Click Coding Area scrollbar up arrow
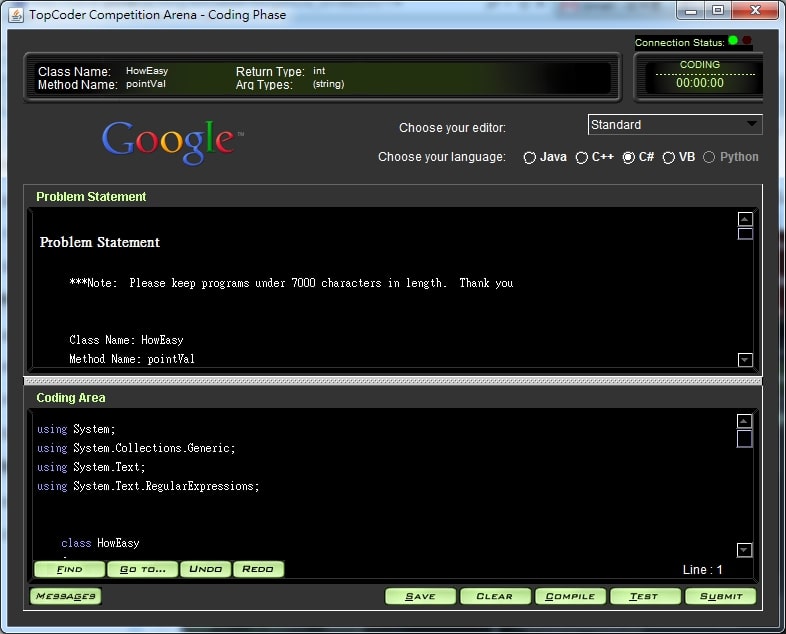 [744, 421]
